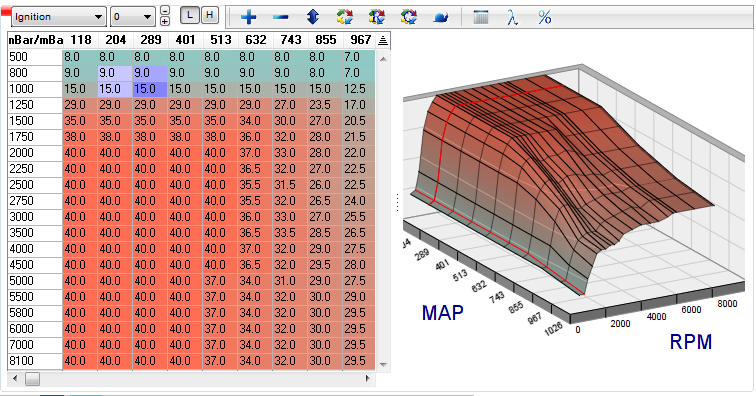Toggle the L low cam button
The image size is (756, 396).
coord(189,15)
